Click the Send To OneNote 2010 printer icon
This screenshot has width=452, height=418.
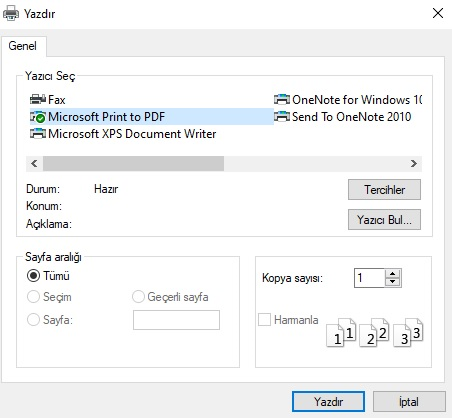[x=282, y=117]
